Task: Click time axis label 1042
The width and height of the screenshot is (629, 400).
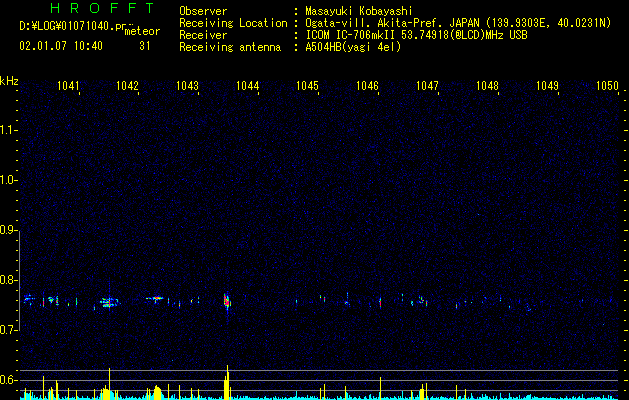Action: [127, 85]
